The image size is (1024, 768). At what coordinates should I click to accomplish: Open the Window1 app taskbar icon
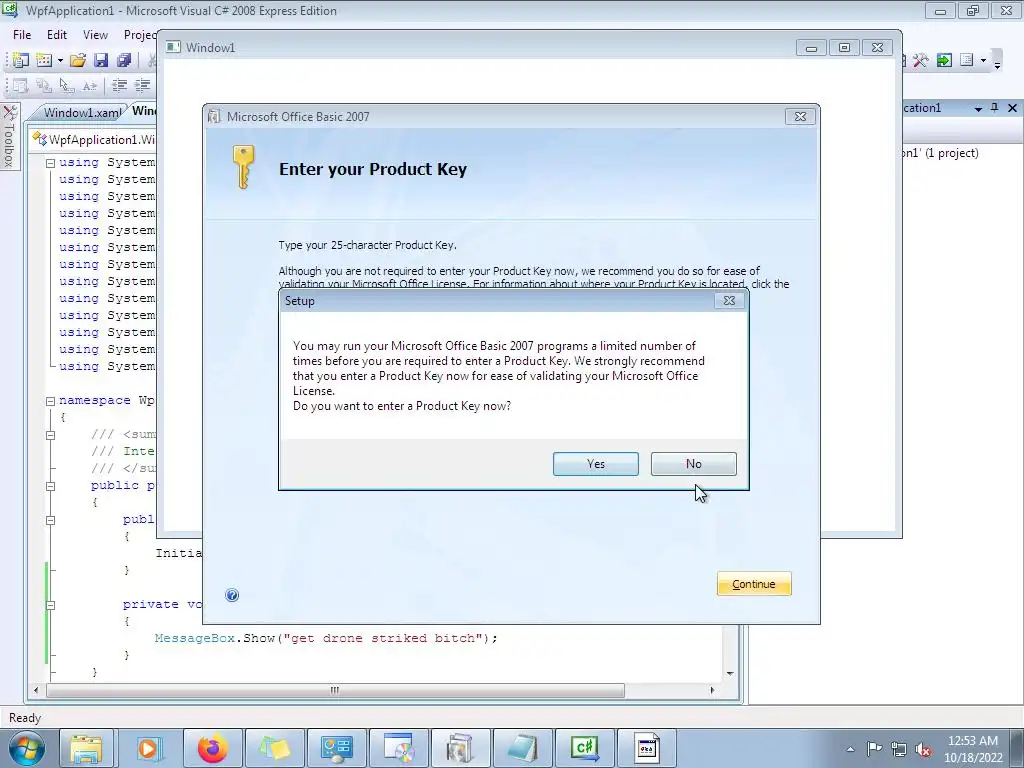[646, 748]
